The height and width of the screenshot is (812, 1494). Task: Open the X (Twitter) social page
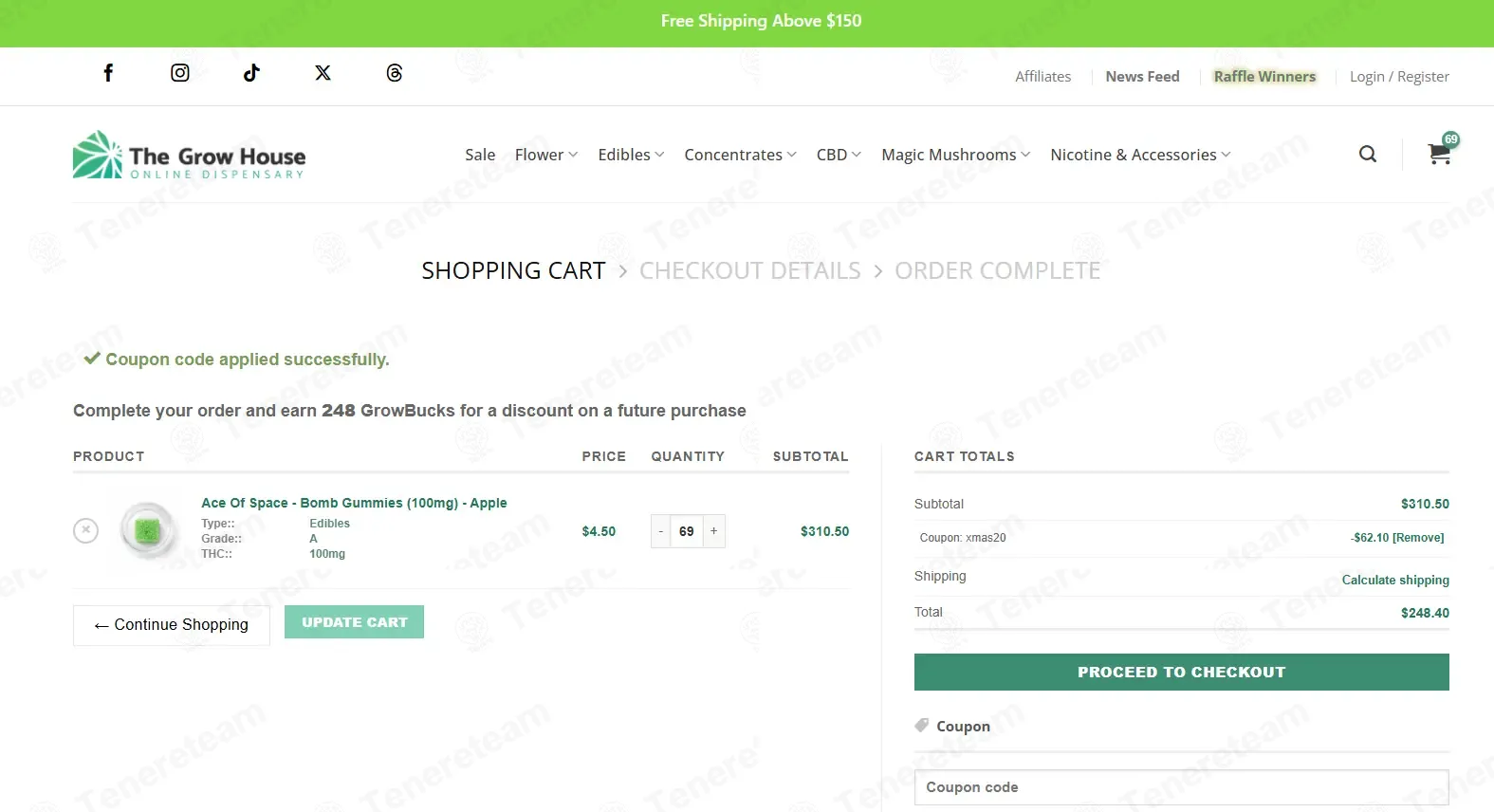pyautogui.click(x=323, y=73)
